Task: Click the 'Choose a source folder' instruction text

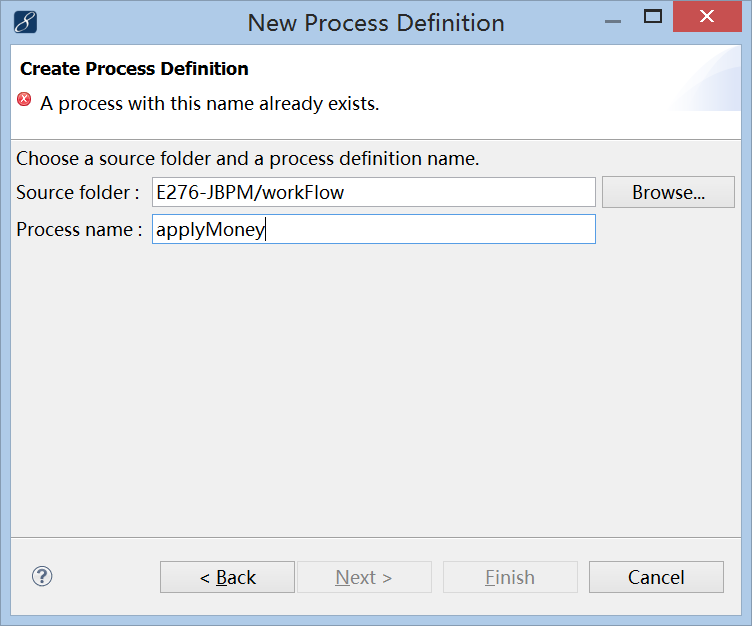Action: tap(248, 158)
